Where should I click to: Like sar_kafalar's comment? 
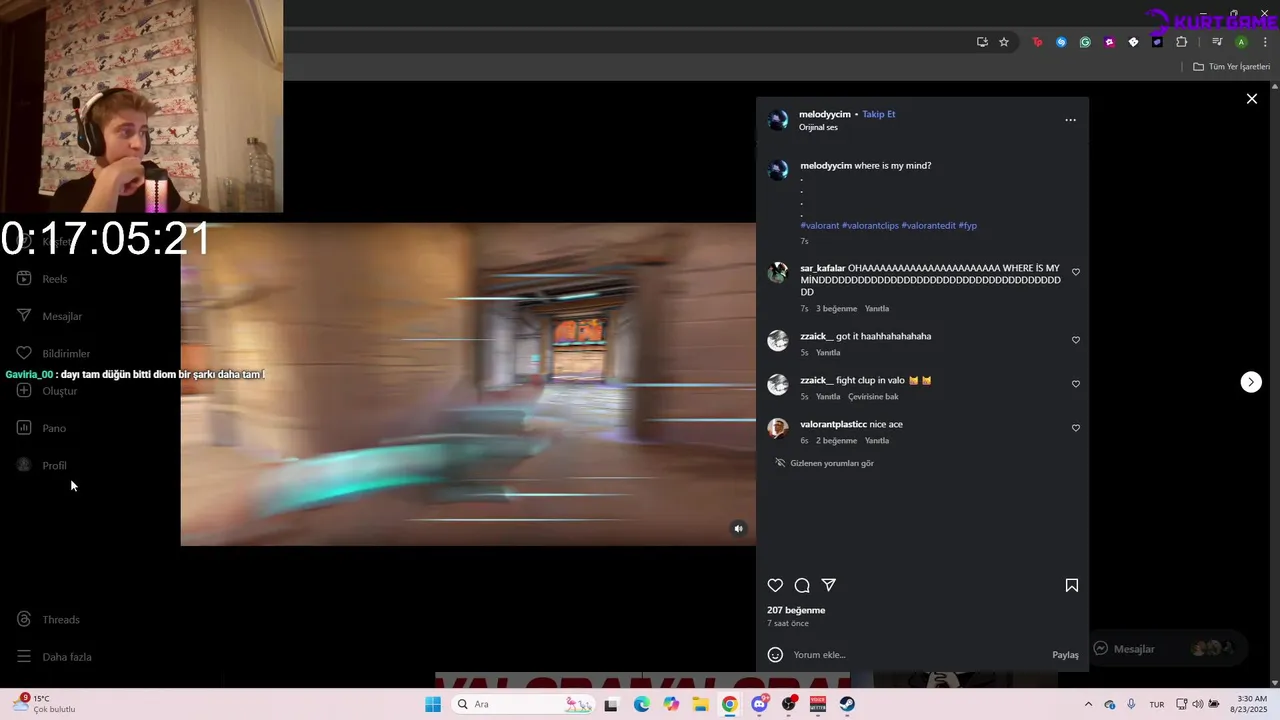[1076, 272]
